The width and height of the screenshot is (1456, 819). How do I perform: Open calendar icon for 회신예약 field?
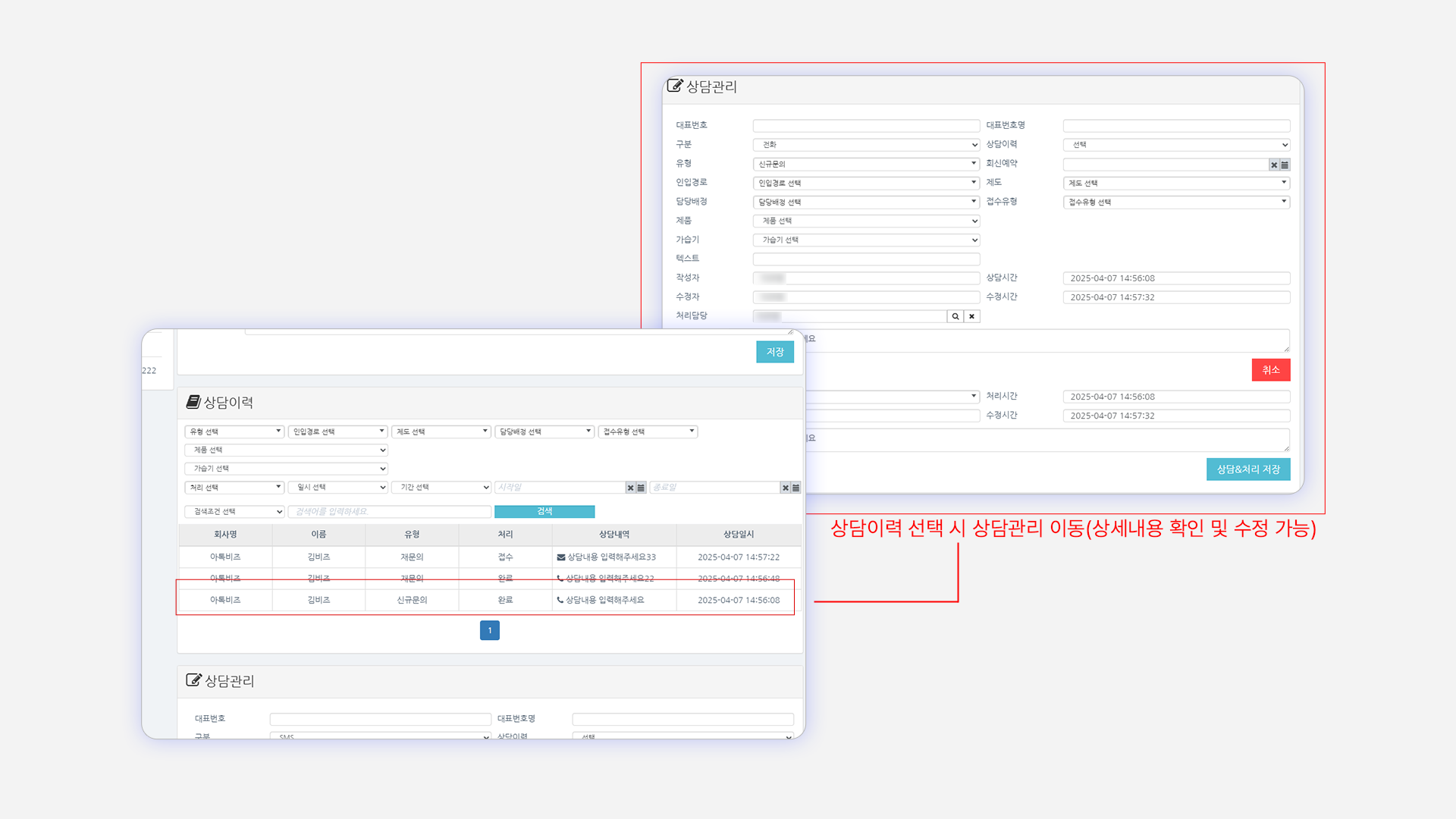(x=1285, y=165)
